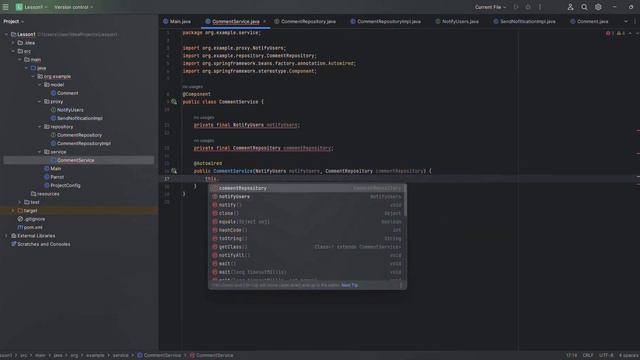Switch to the Main.java tab
Screen dimensions: 640x360
pyautogui.click(x=177, y=21)
